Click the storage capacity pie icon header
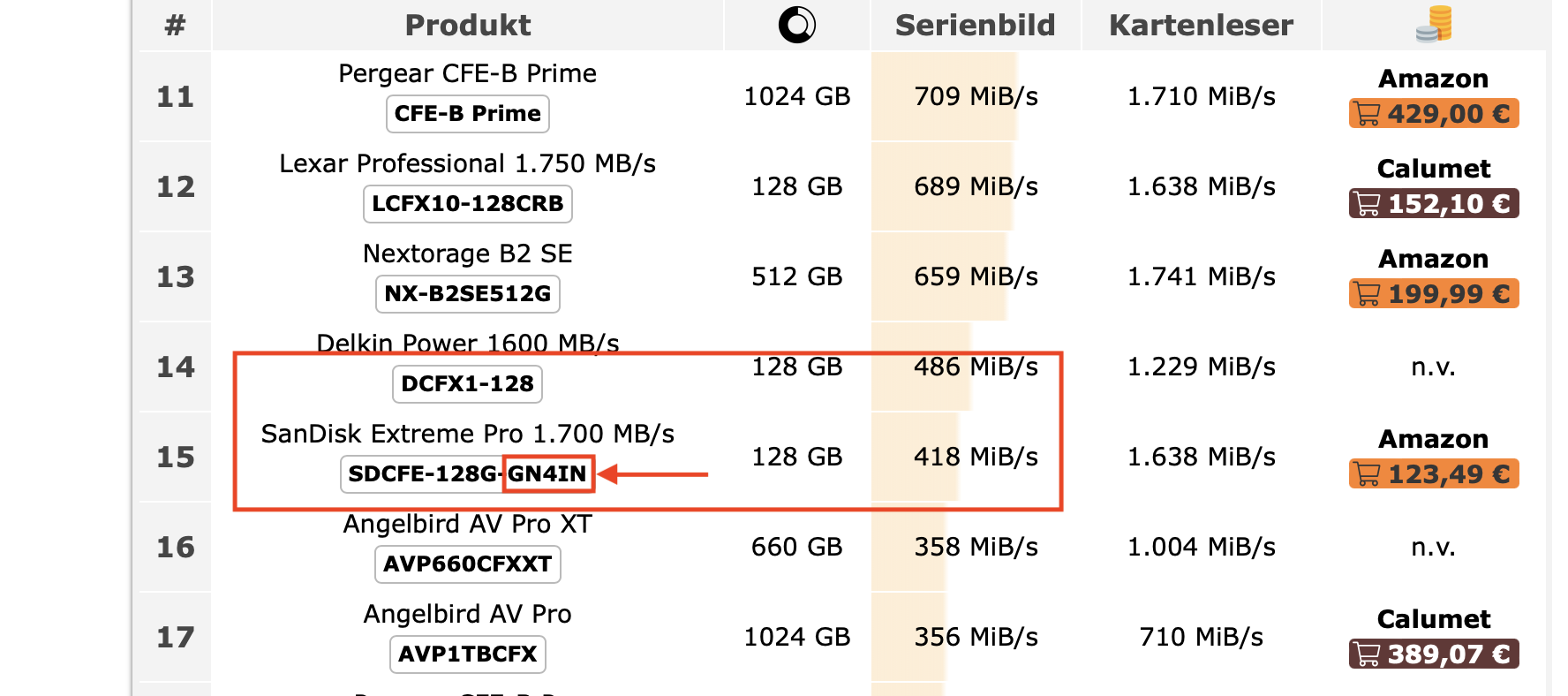 coord(796,25)
